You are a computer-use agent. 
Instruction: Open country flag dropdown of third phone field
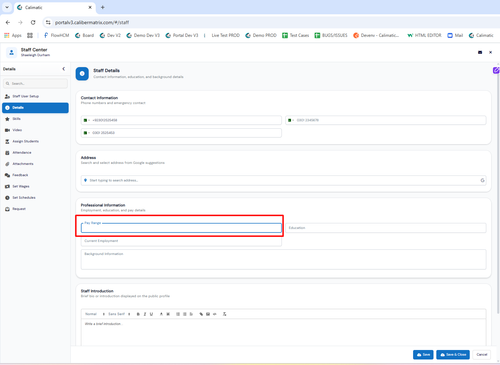[87, 133]
